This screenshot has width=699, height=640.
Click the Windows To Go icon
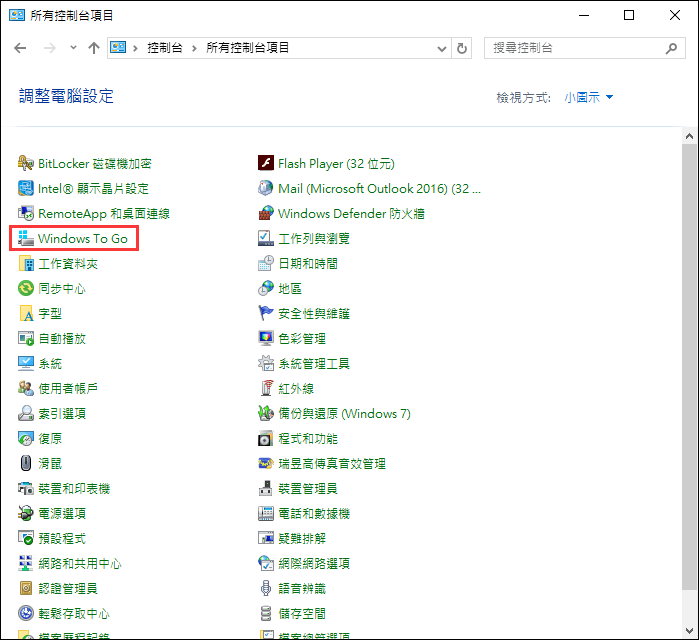click(x=25, y=238)
